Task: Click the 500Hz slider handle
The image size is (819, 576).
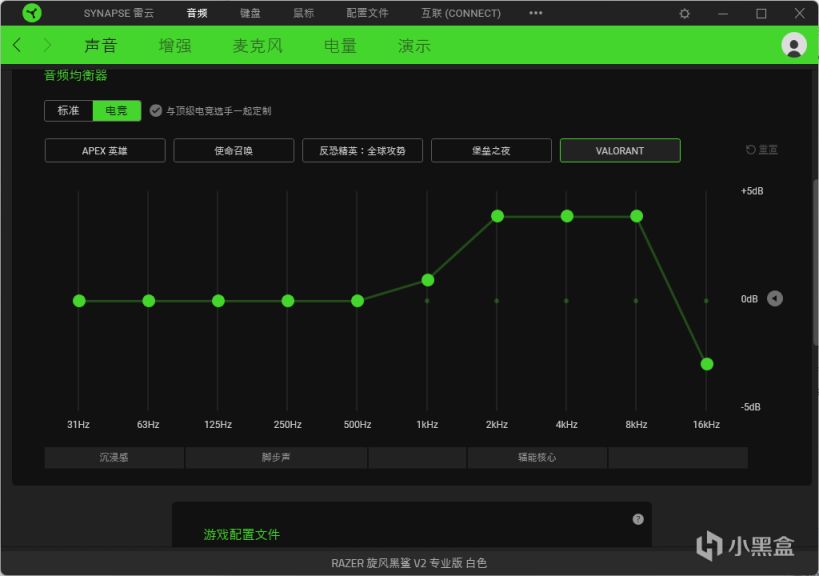Action: (x=357, y=301)
